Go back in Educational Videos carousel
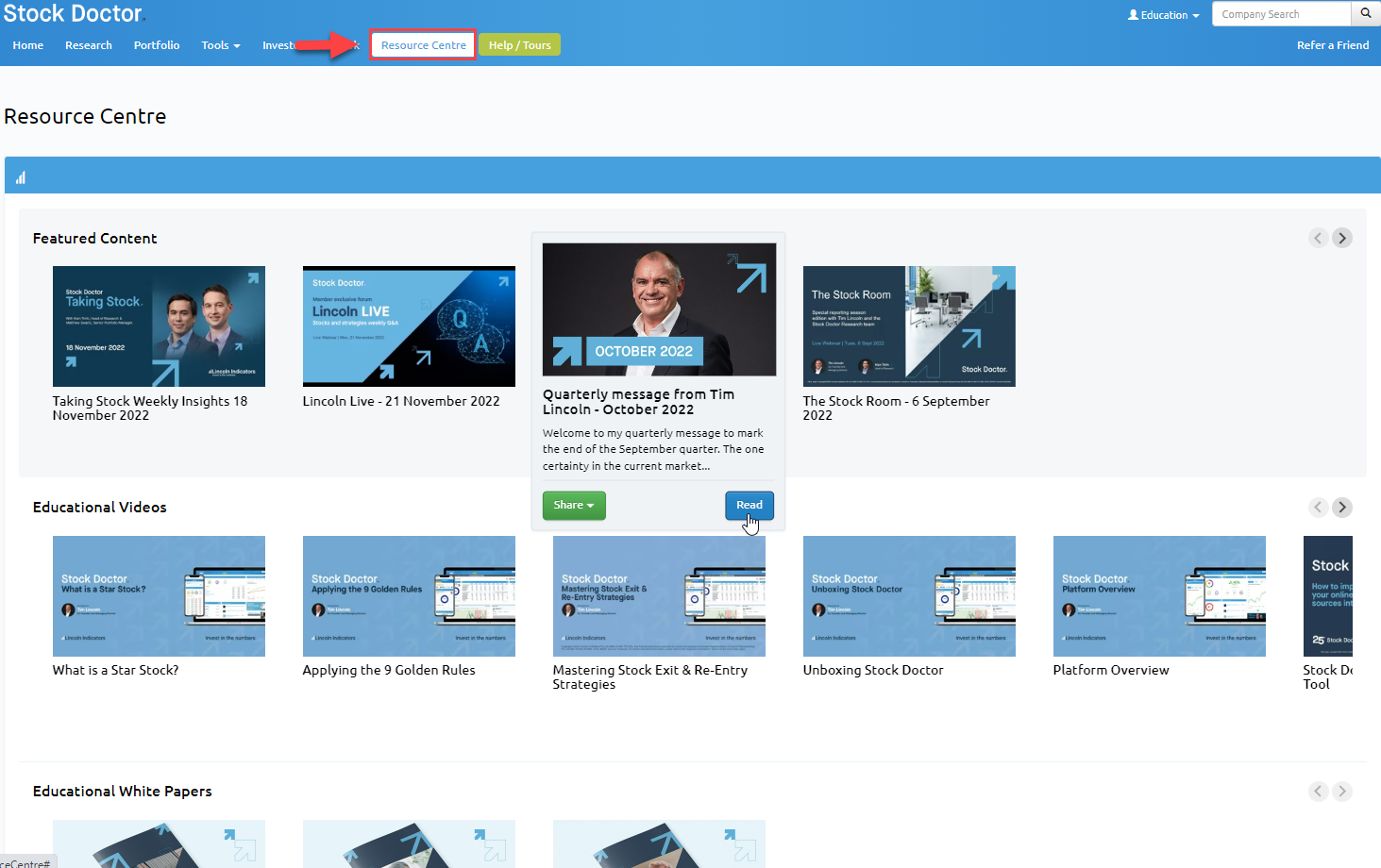 point(1319,508)
